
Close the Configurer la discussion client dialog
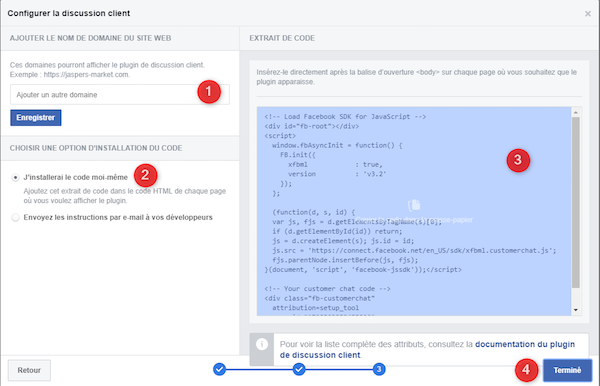click(588, 14)
